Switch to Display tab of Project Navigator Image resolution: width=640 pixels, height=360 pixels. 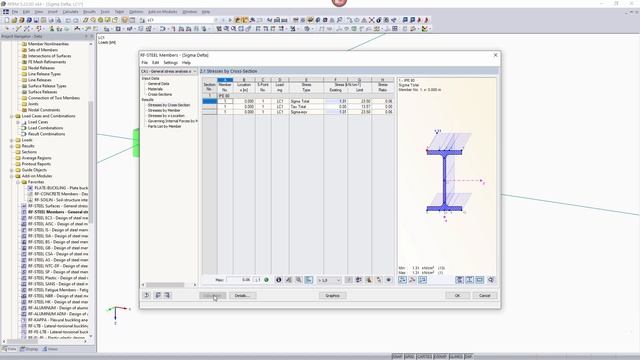(x=29, y=349)
